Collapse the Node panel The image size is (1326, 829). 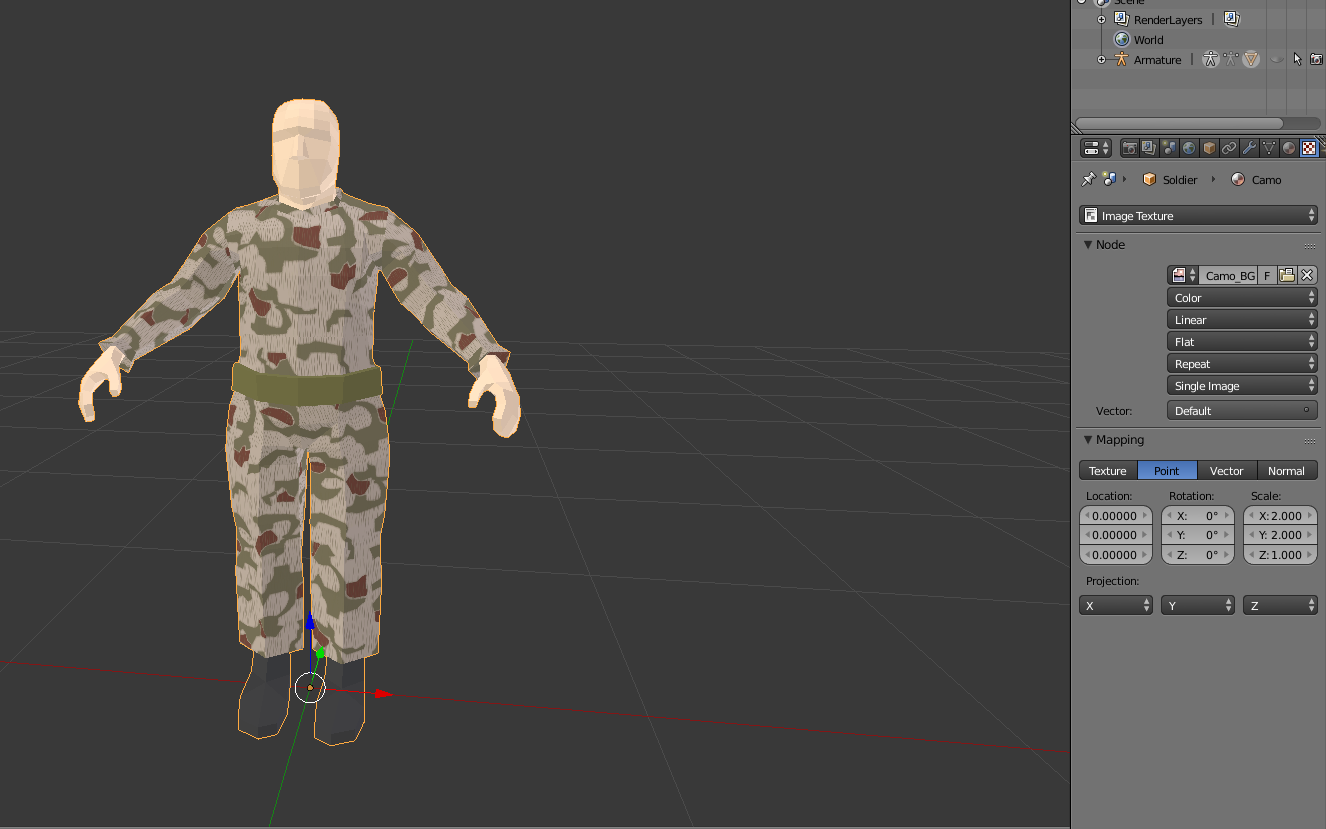[x=1088, y=245]
